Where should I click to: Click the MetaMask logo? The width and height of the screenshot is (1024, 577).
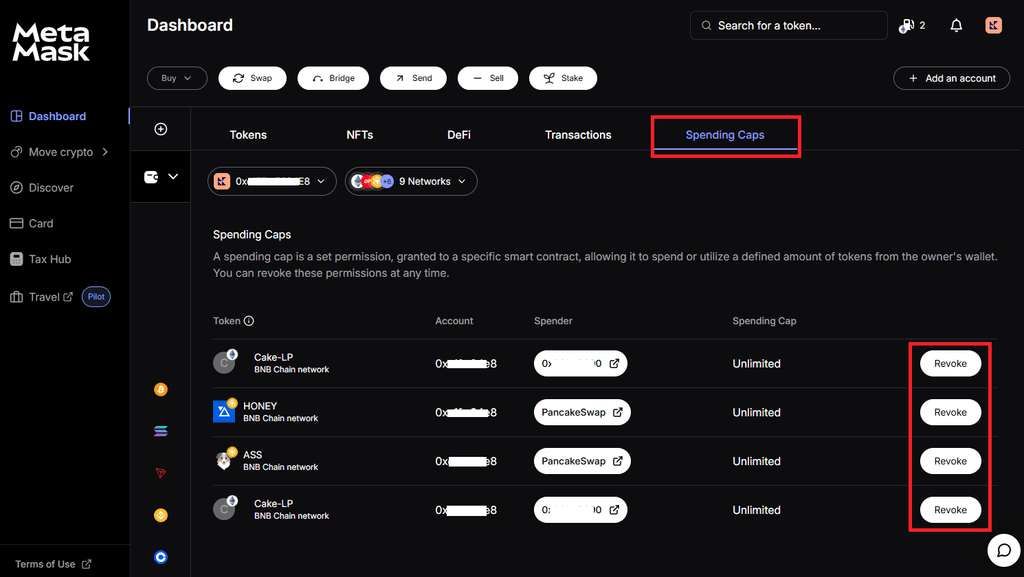pos(51,42)
